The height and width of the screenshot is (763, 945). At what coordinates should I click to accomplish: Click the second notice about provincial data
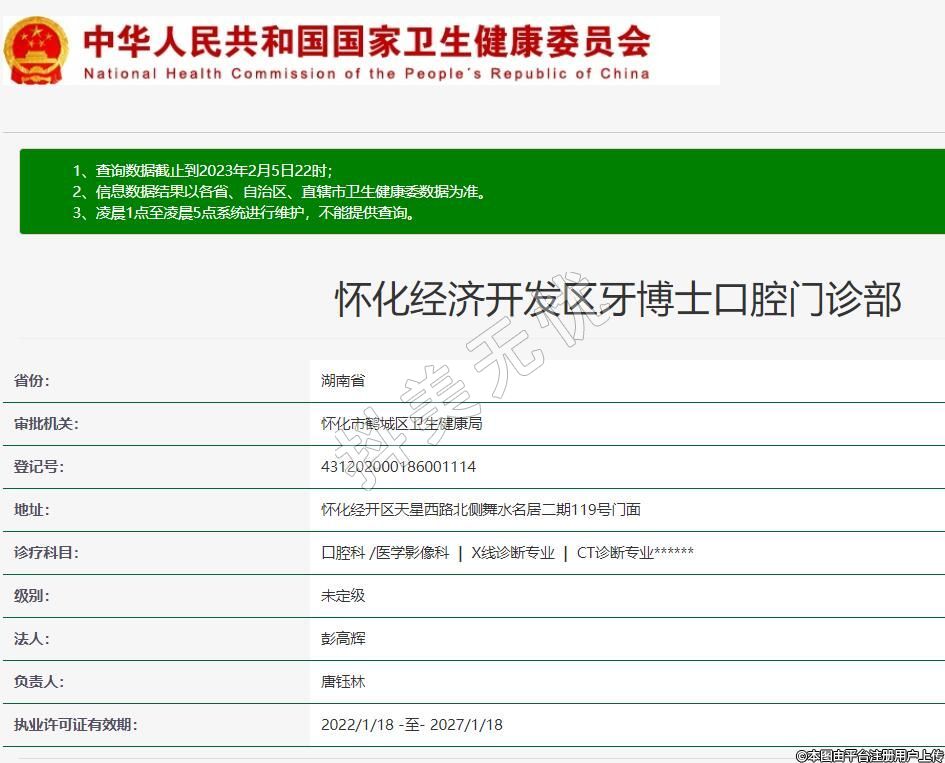[280, 192]
